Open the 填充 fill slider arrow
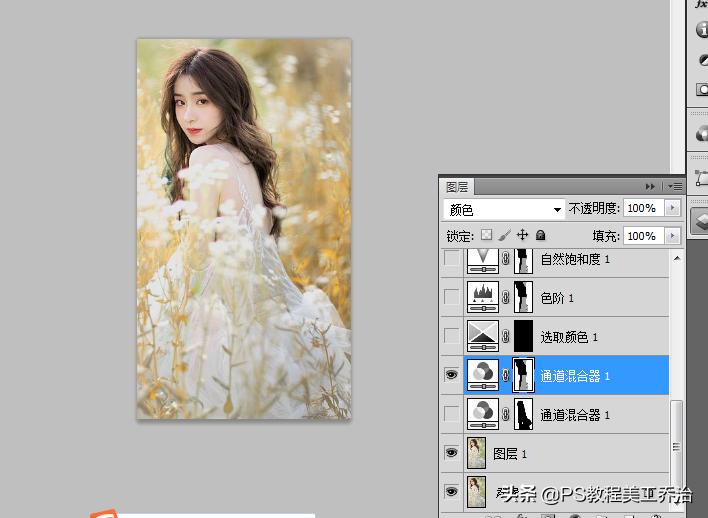708x518 pixels. (672, 236)
